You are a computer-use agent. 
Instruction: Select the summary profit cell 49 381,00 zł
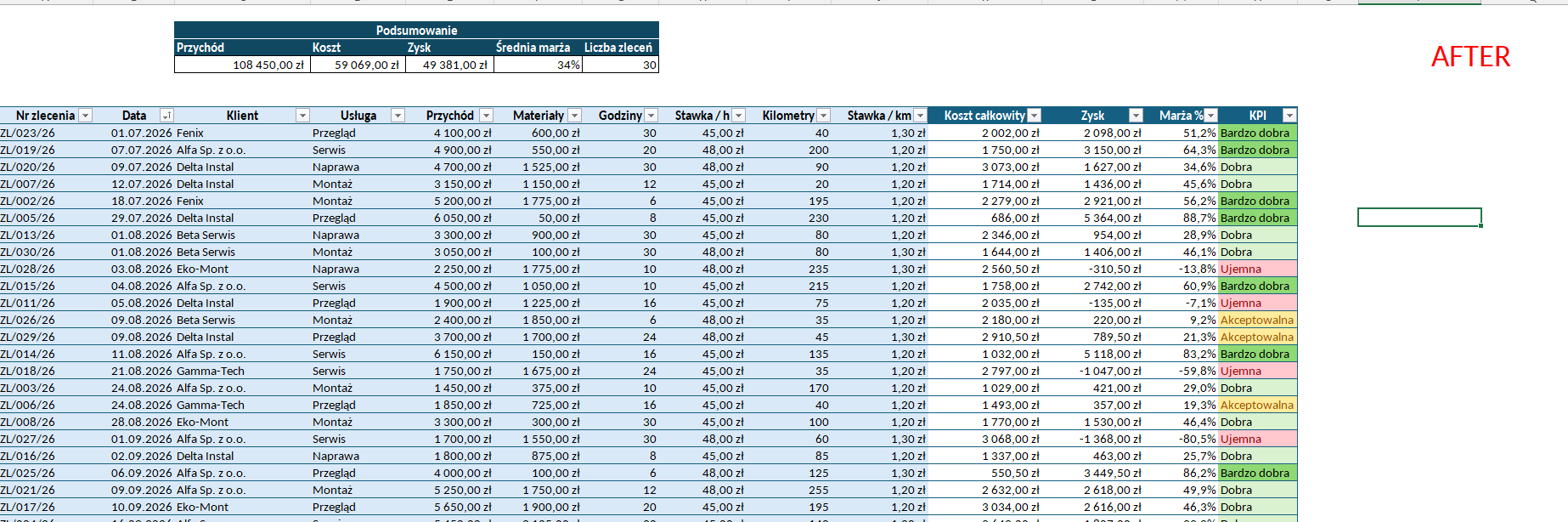point(449,65)
